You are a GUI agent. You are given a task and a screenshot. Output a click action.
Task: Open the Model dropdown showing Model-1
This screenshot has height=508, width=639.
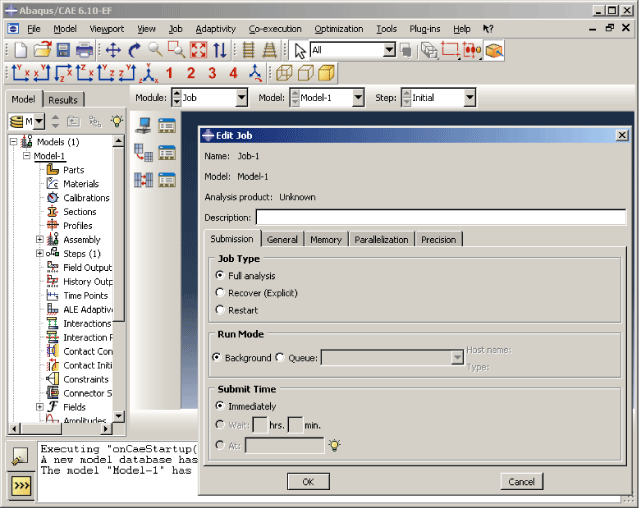(358, 98)
